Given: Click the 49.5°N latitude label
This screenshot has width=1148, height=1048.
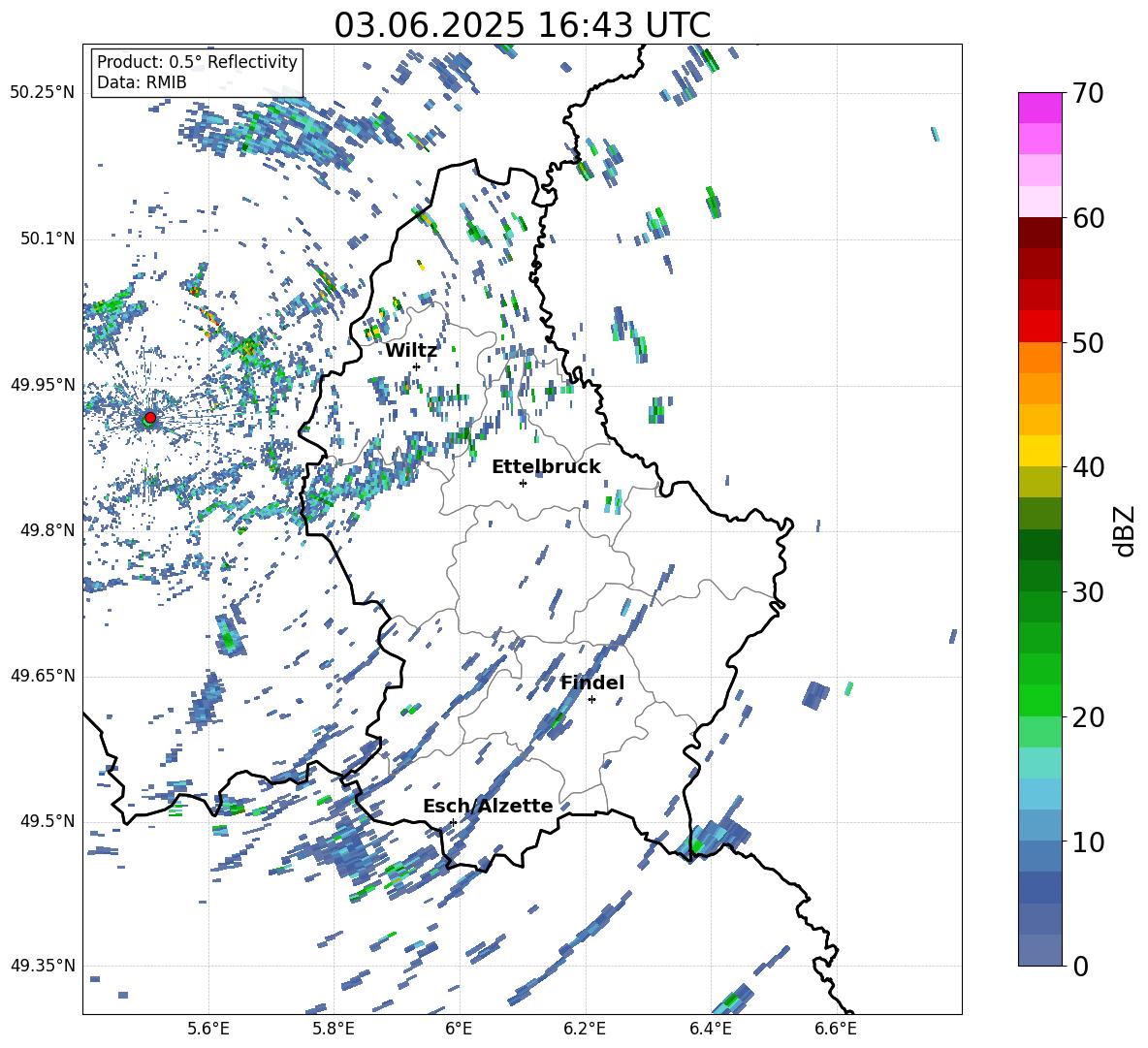Looking at the screenshot, I should pos(47,821).
